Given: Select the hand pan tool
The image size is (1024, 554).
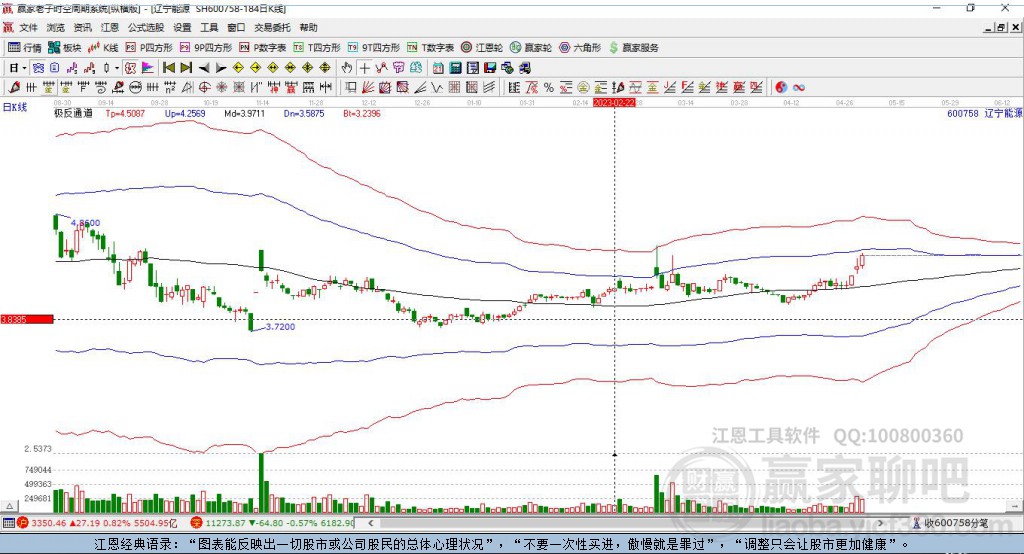Looking at the screenshot, I should point(347,68).
